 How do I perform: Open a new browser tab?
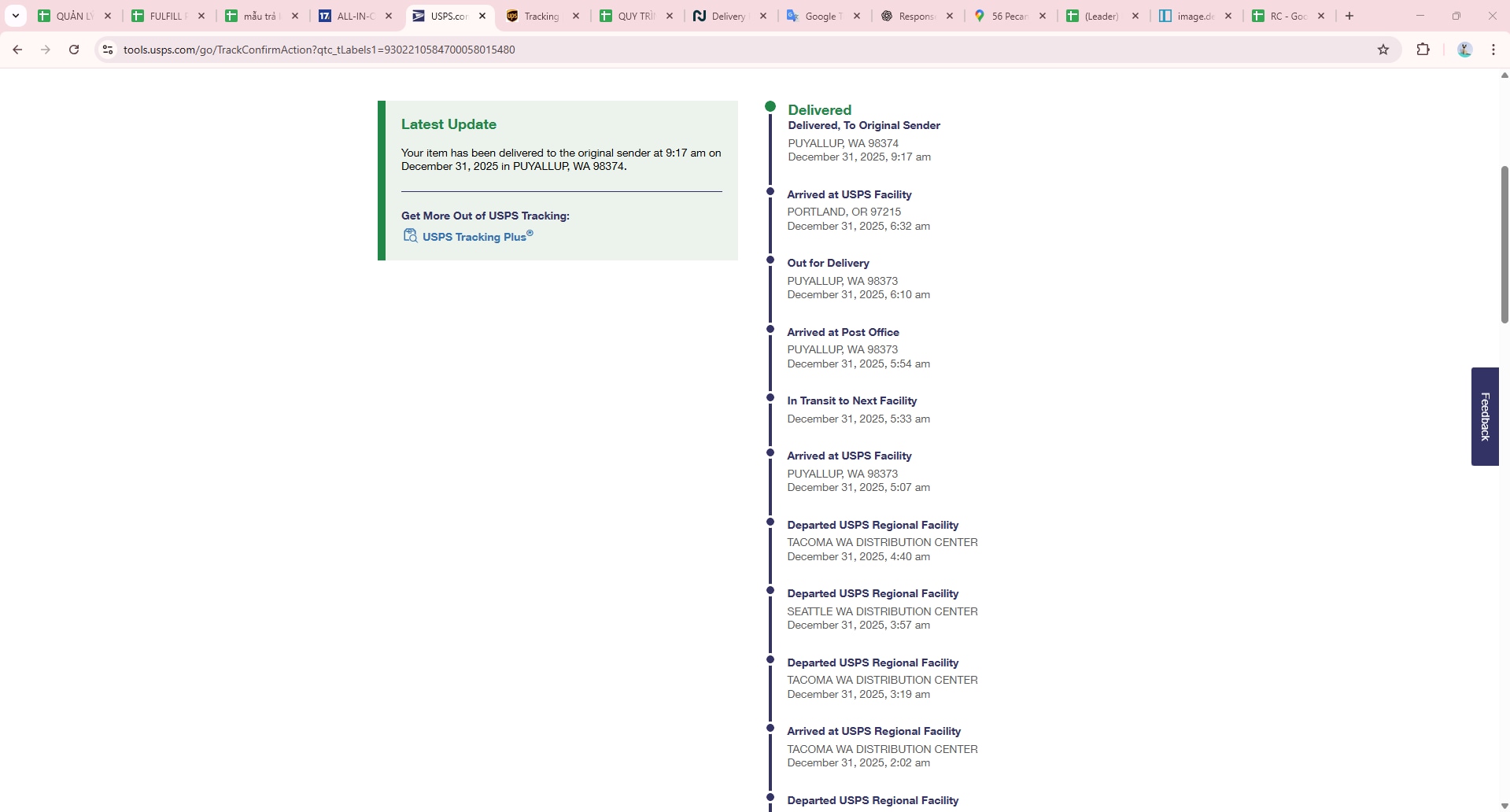[x=1349, y=16]
